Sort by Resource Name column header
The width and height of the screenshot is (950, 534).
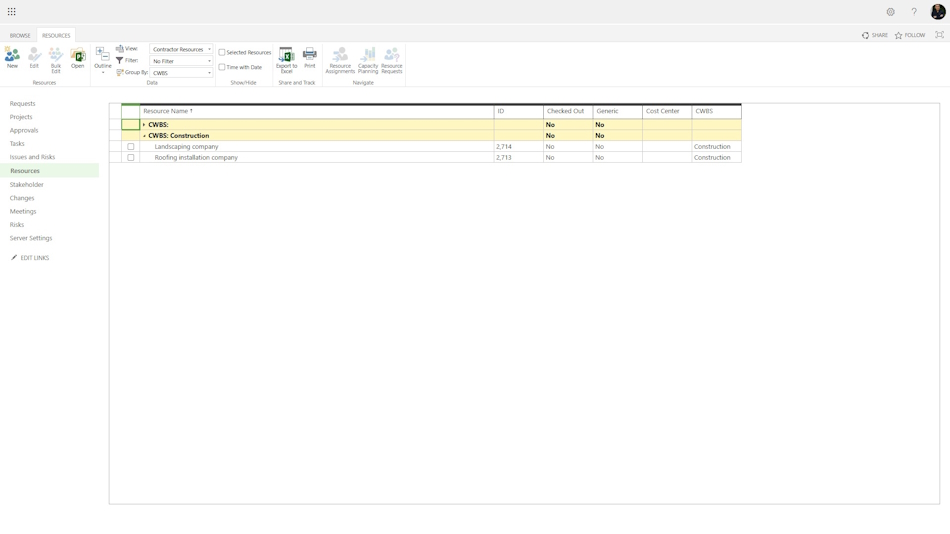[317, 112]
